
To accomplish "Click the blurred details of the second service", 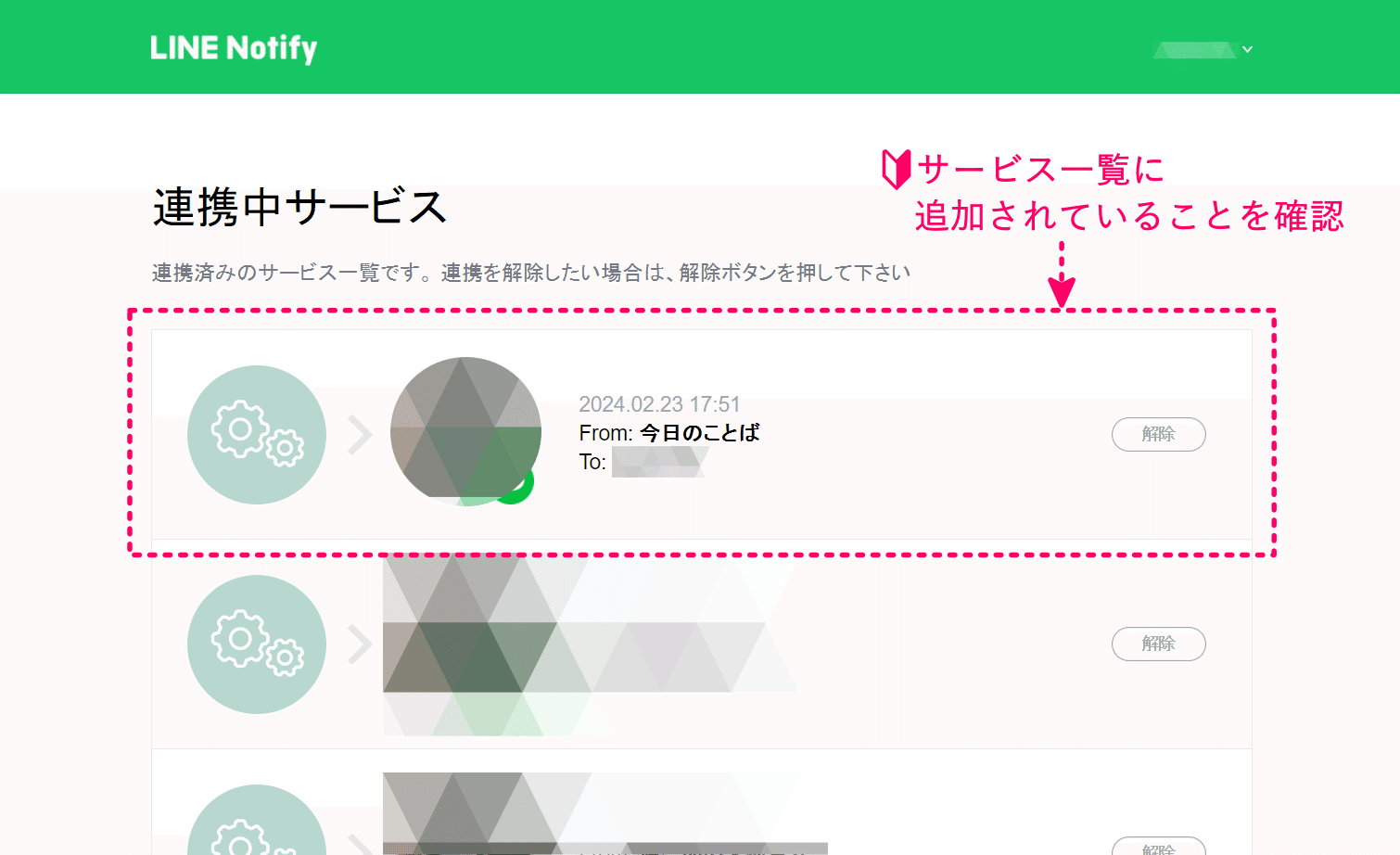I will (590, 644).
